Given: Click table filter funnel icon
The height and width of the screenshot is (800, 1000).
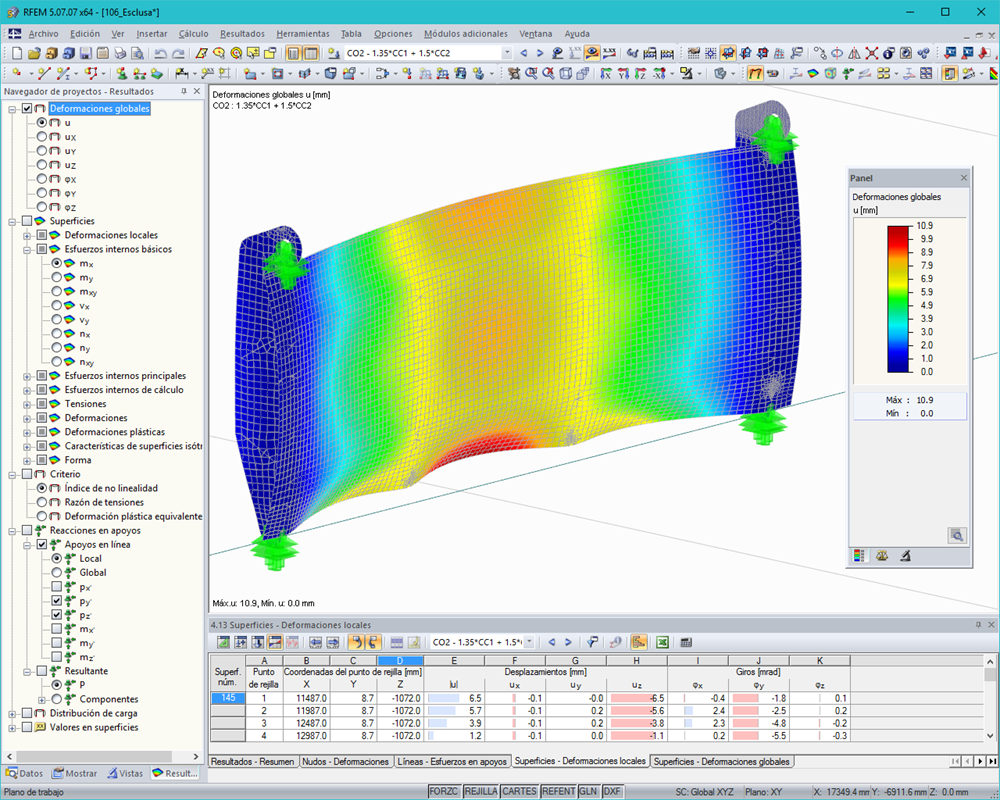Looking at the screenshot, I should 592,642.
